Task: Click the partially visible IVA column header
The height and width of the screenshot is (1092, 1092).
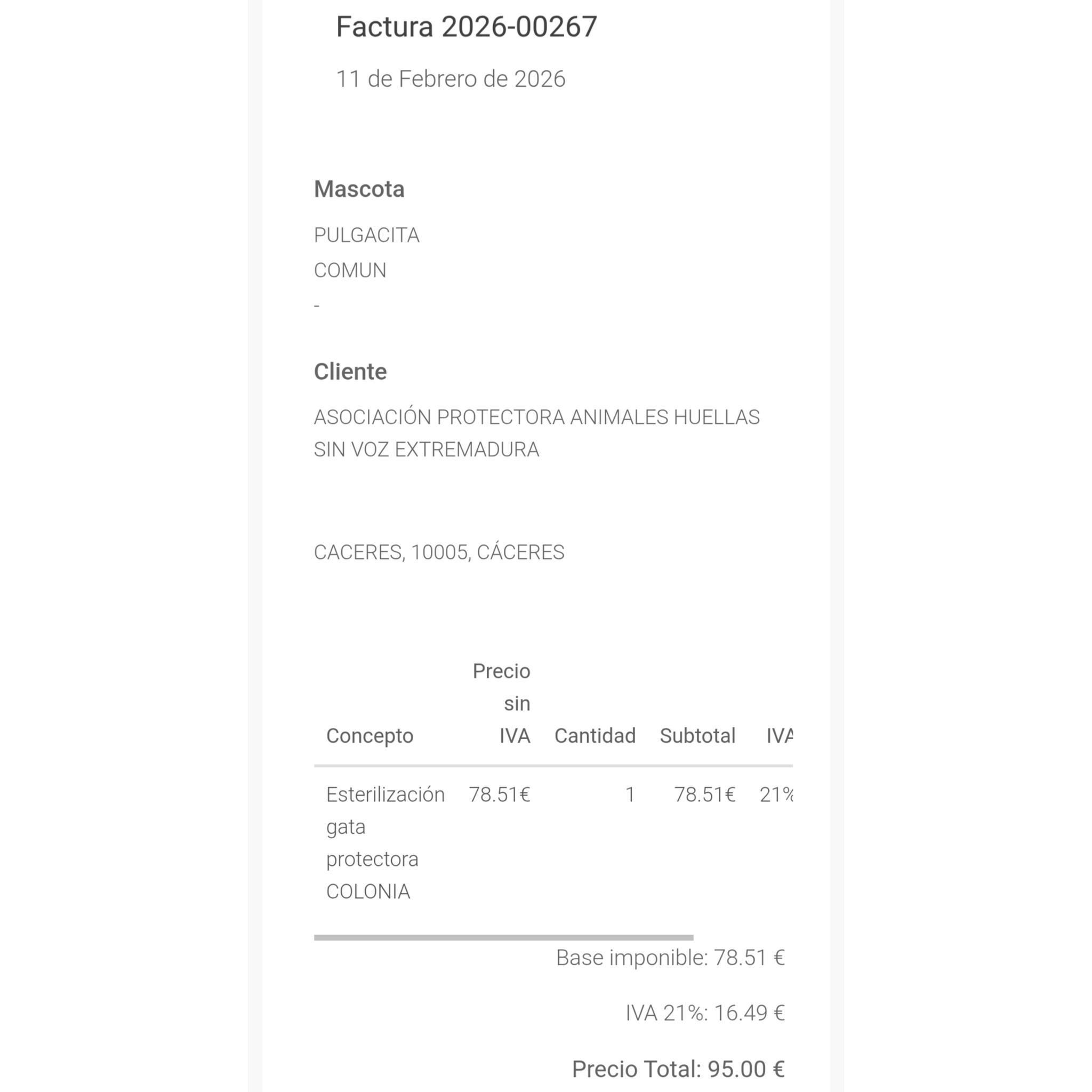Action: coord(780,736)
